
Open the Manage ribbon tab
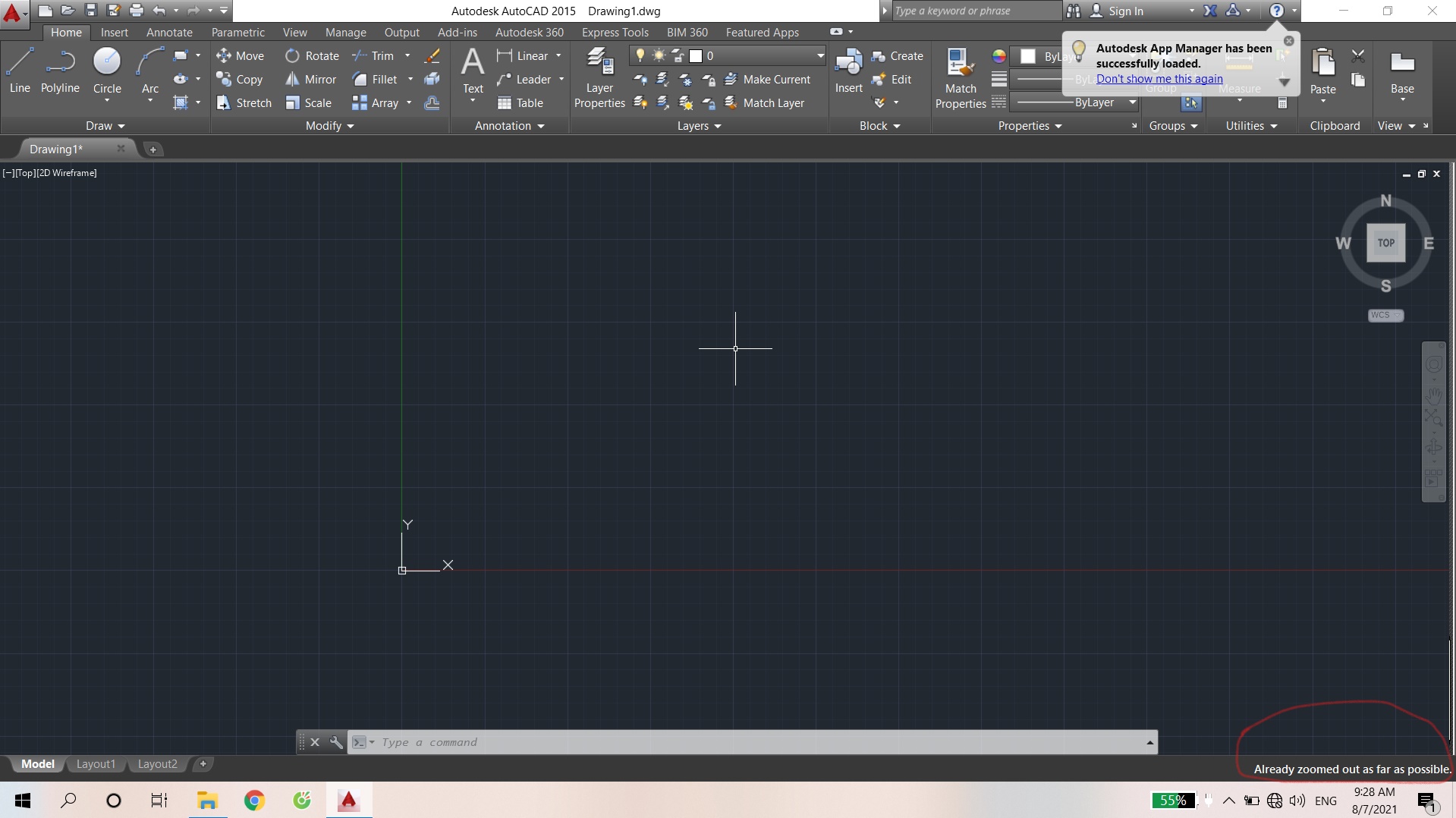coord(345,32)
